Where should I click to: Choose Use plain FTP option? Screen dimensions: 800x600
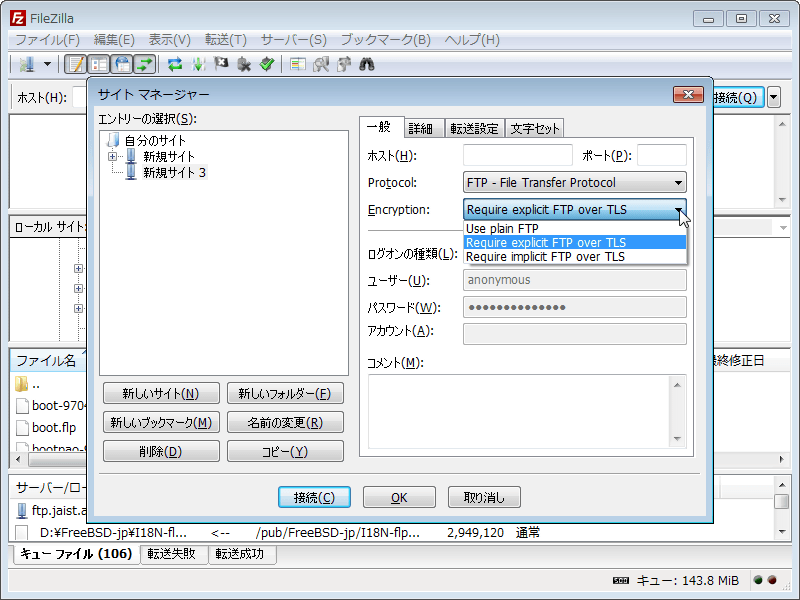click(x=574, y=229)
